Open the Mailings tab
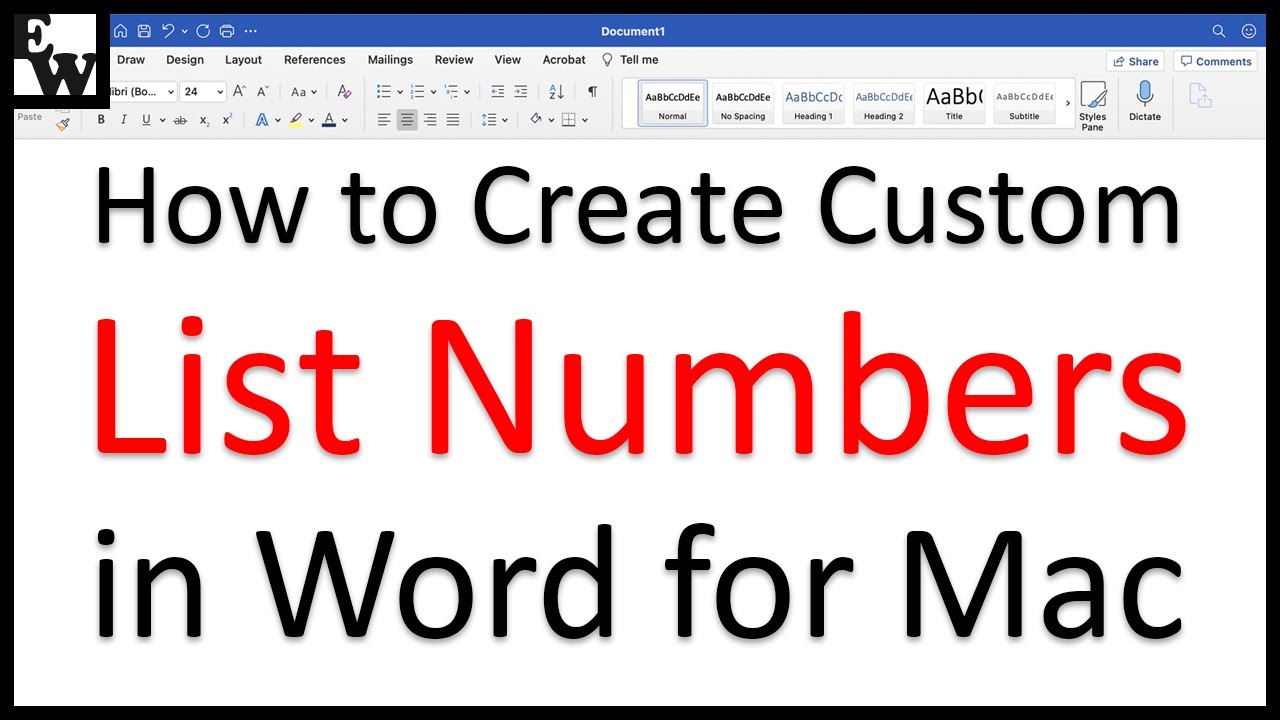Screen dimensions: 1280x720 (x=390, y=60)
